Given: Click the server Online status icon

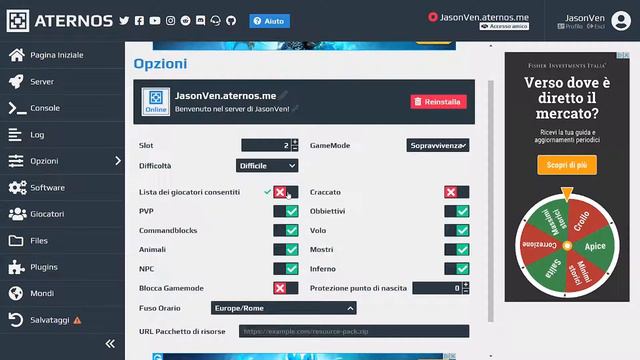Looking at the screenshot, I should pyautogui.click(x=156, y=101).
